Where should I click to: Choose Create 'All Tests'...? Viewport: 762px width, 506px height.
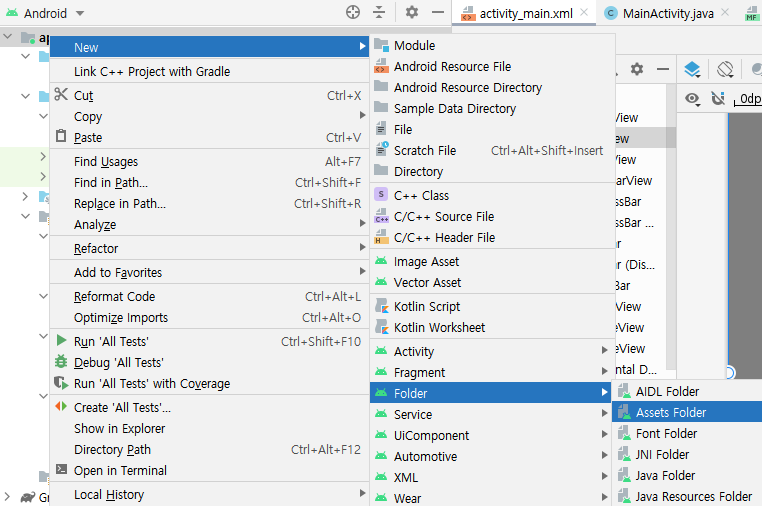coord(209,407)
